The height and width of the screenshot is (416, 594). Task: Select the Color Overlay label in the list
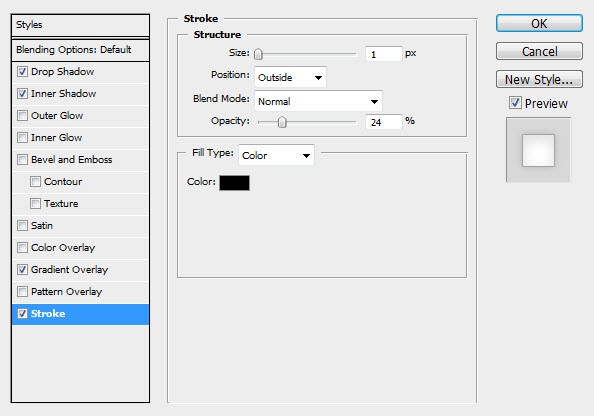coord(63,247)
